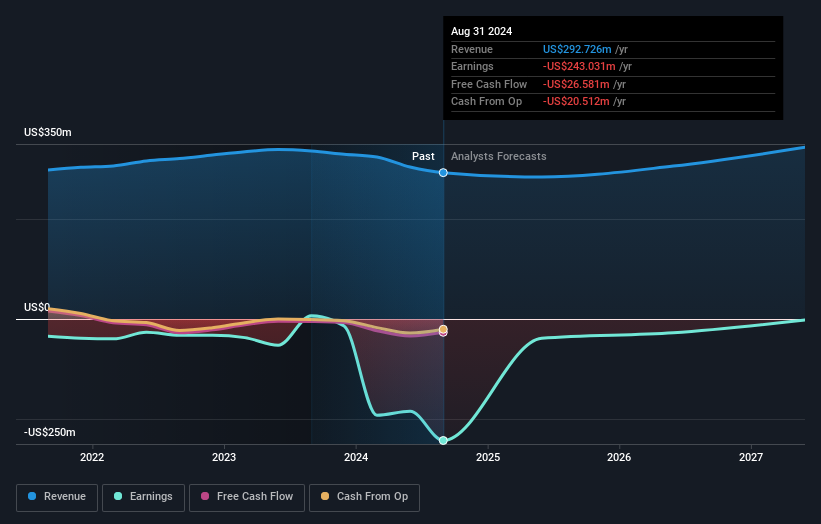
Task: Click the -US$243.031m earnings value
Action: tap(579, 66)
